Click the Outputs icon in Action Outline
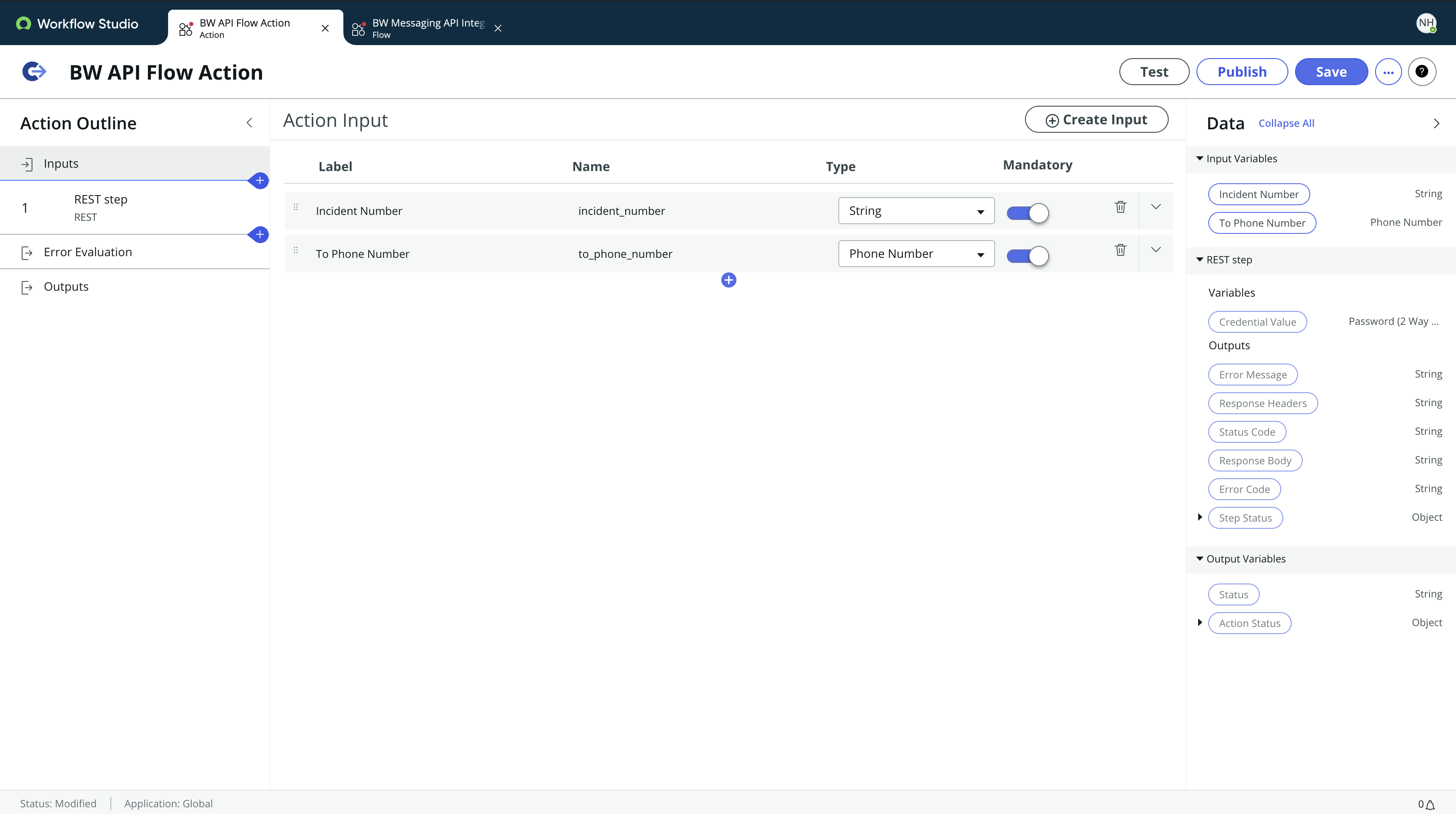This screenshot has width=1456, height=814. (x=27, y=287)
